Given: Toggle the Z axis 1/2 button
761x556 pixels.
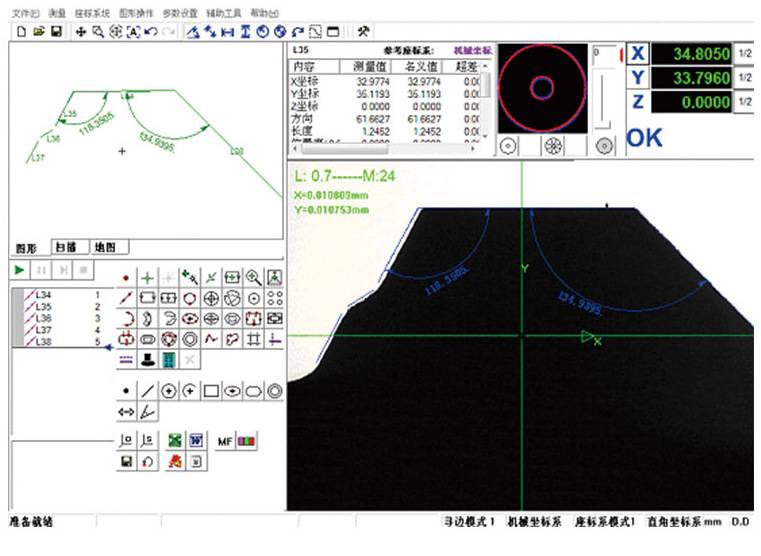Looking at the screenshot, I should click(745, 102).
